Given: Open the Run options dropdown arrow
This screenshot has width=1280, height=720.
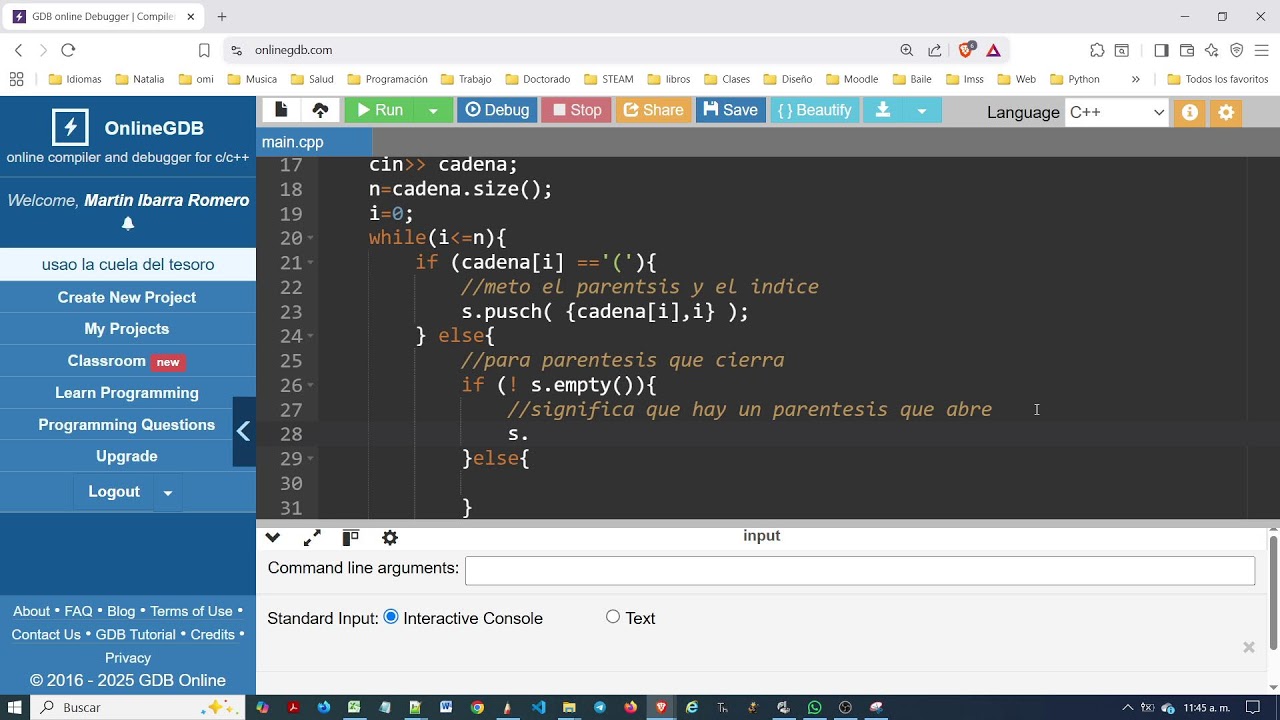Looking at the screenshot, I should coord(433,110).
